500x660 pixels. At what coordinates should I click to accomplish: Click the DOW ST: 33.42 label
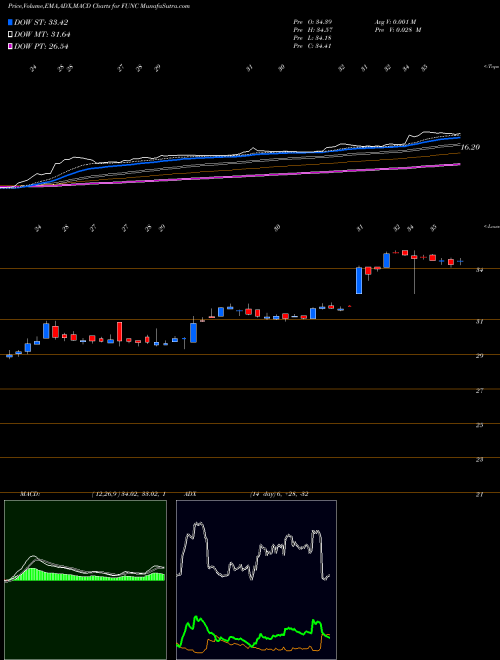point(41,22)
